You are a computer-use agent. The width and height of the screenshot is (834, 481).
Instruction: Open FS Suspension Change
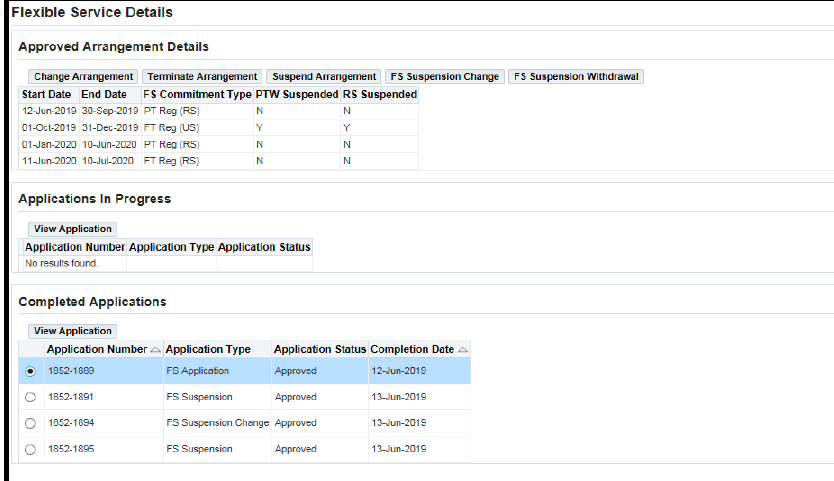click(444, 77)
